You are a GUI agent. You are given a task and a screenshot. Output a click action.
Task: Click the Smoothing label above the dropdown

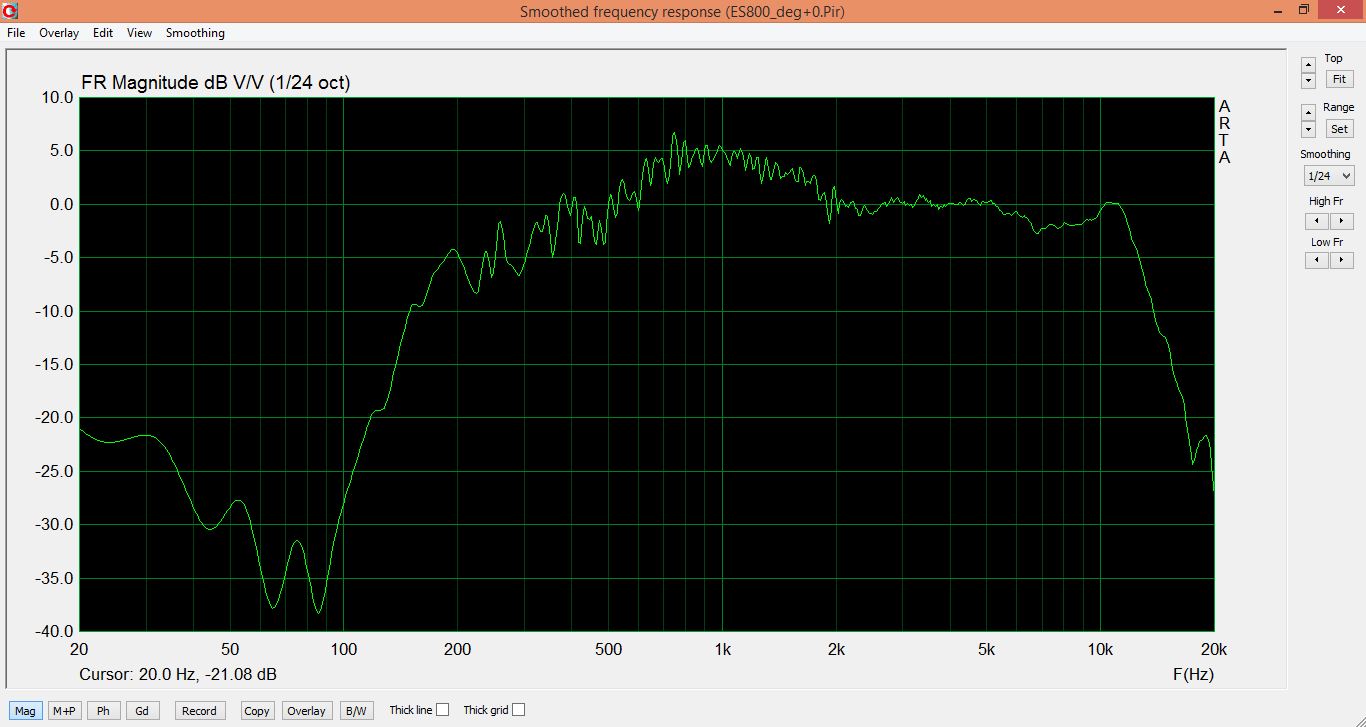pos(1325,154)
